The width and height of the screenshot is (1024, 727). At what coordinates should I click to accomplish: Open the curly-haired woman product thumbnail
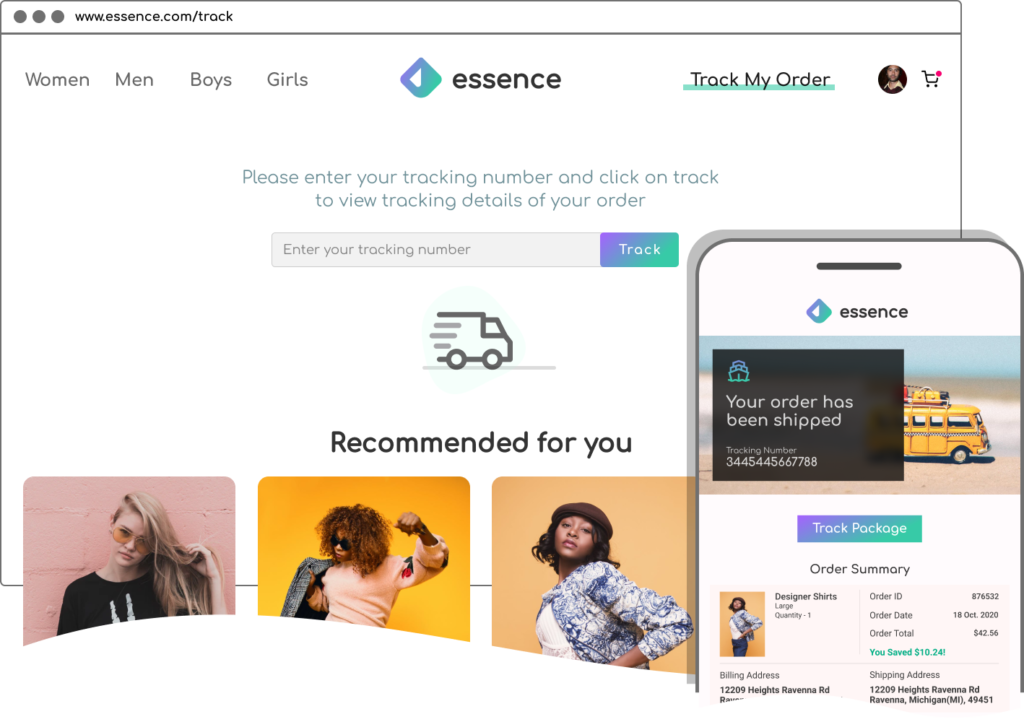pyautogui.click(x=364, y=557)
